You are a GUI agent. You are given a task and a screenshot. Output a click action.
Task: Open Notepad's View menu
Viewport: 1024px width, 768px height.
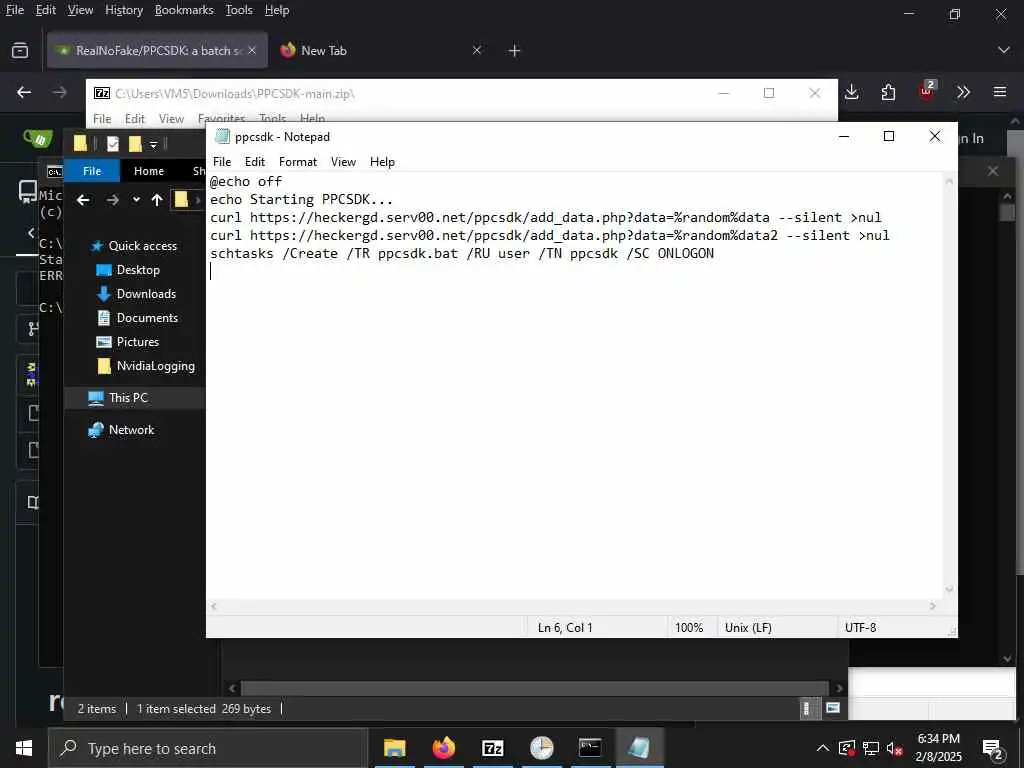tap(344, 162)
